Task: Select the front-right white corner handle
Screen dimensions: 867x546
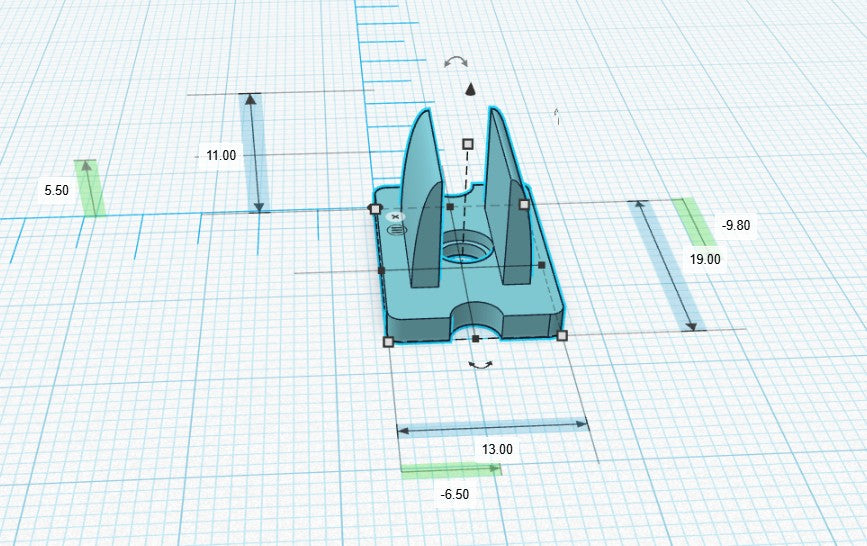Action: [562, 335]
